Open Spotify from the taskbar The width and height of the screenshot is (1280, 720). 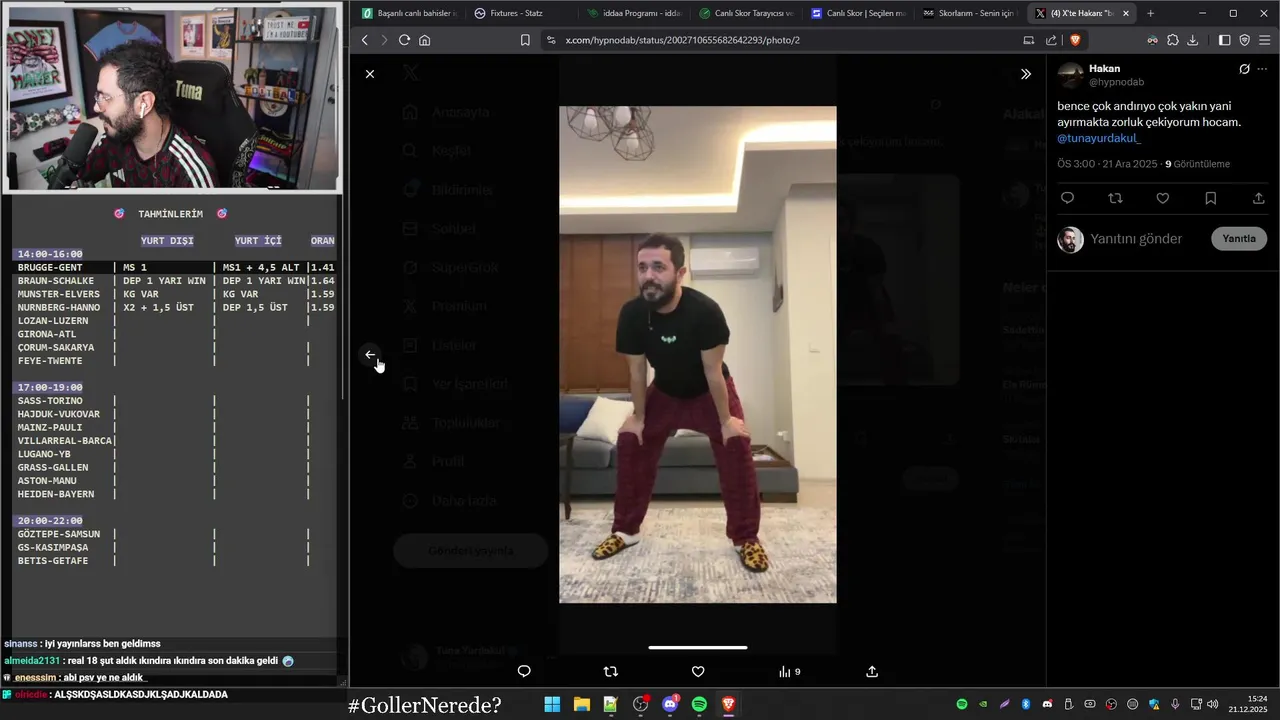coord(699,704)
